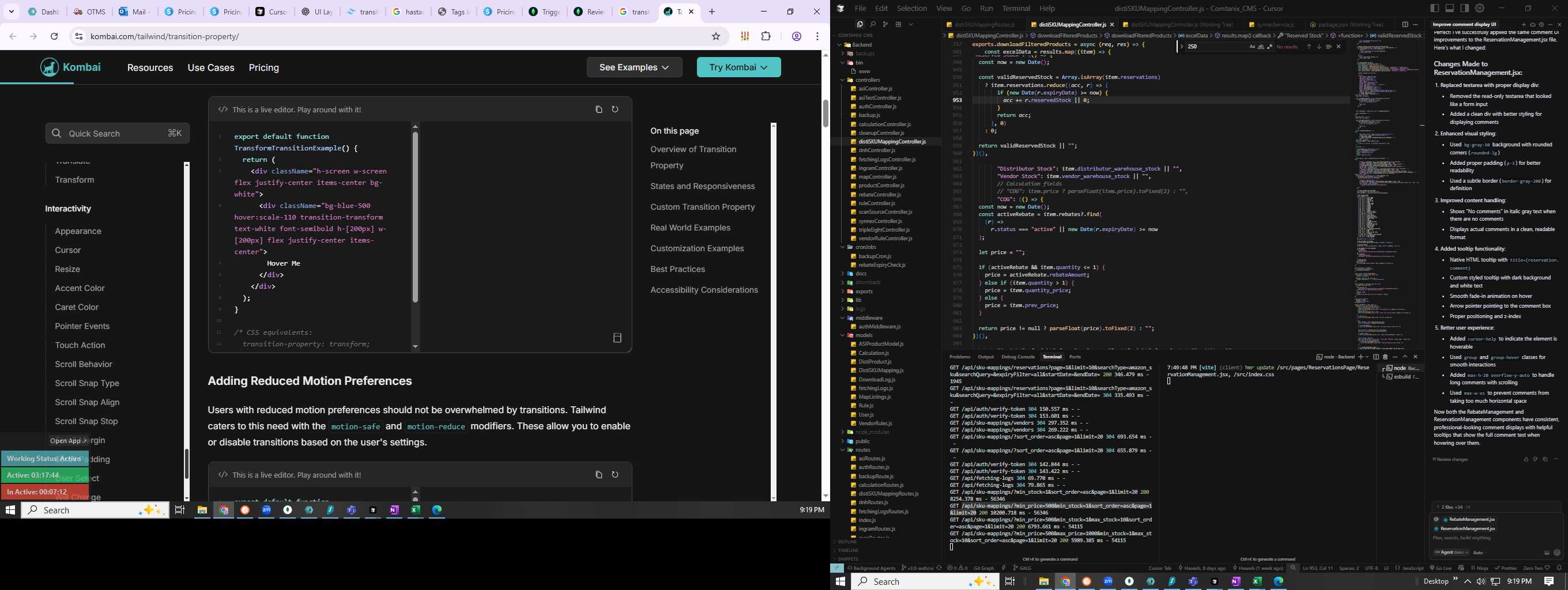This screenshot has width=1568, height=590.
Task: Copy code in the first live editor
Action: click(x=598, y=109)
